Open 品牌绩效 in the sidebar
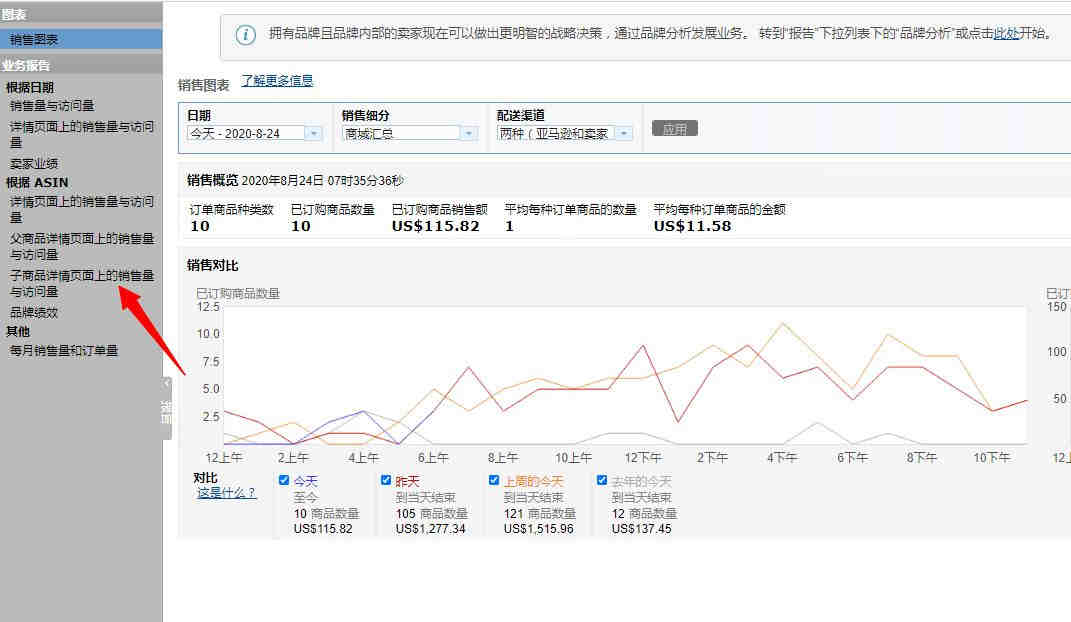The image size is (1071, 622). point(34,312)
